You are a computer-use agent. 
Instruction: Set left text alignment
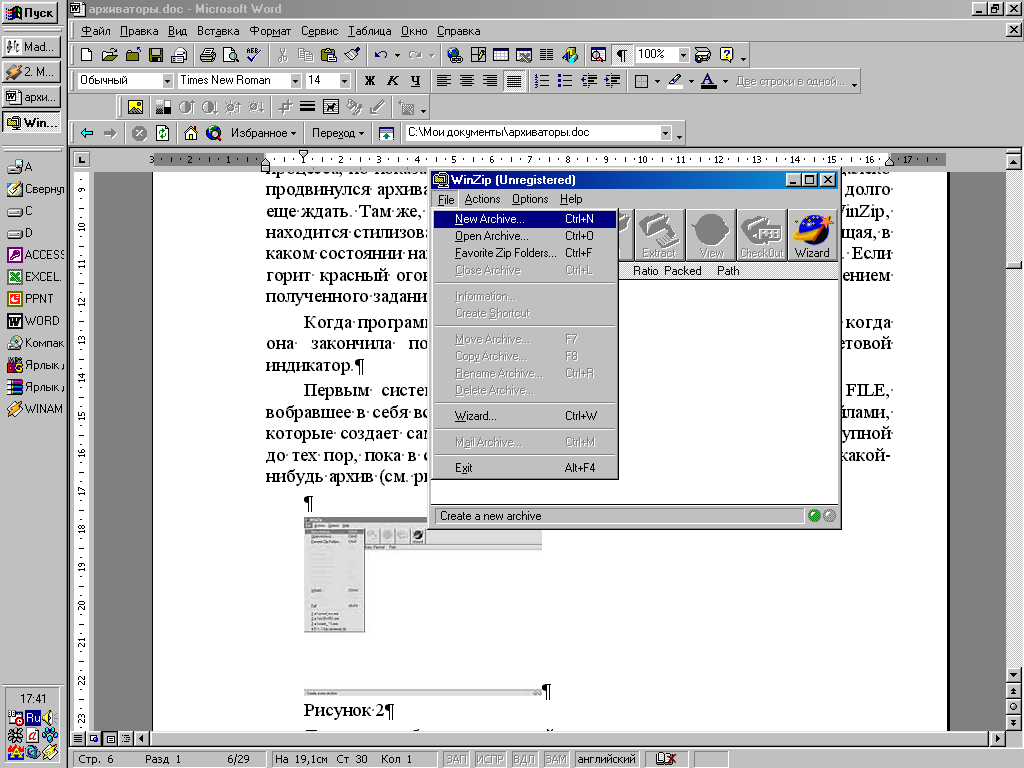[443, 81]
